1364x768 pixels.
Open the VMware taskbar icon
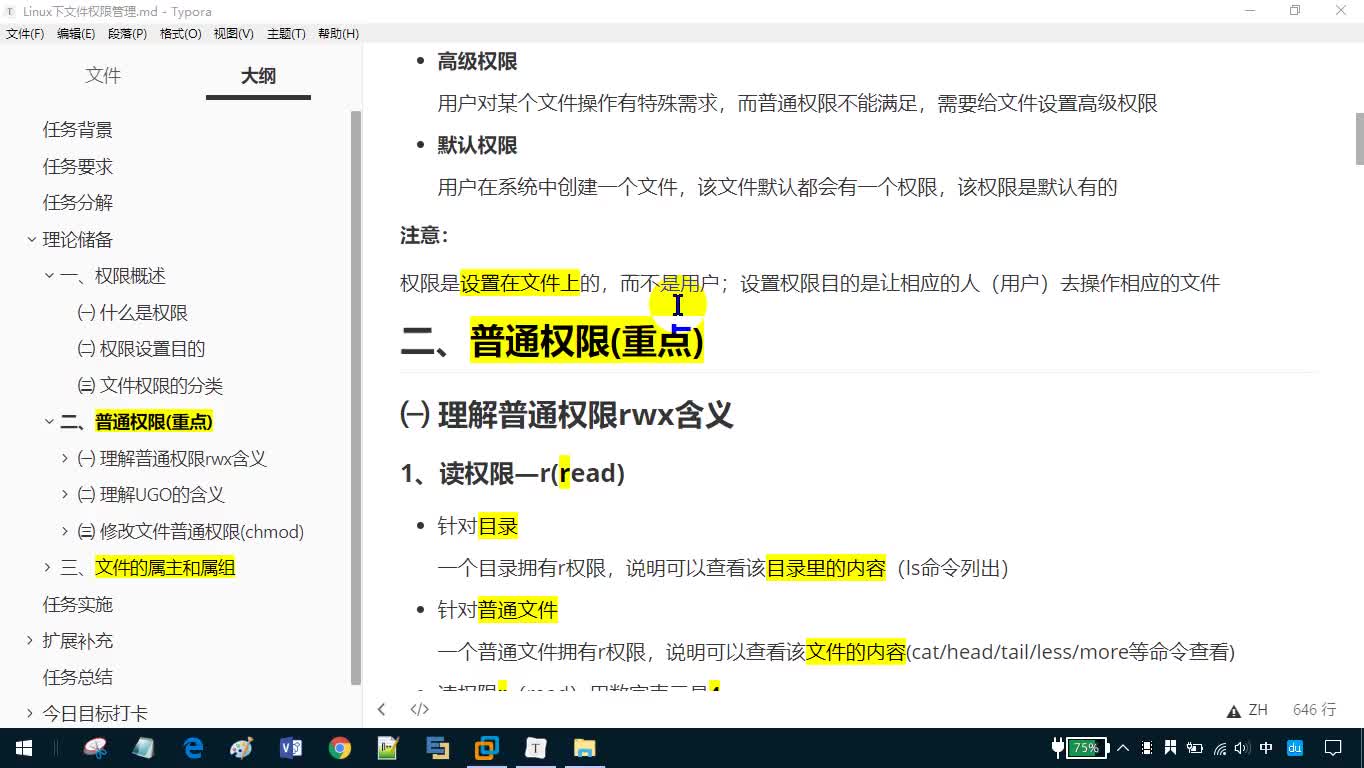coord(487,747)
